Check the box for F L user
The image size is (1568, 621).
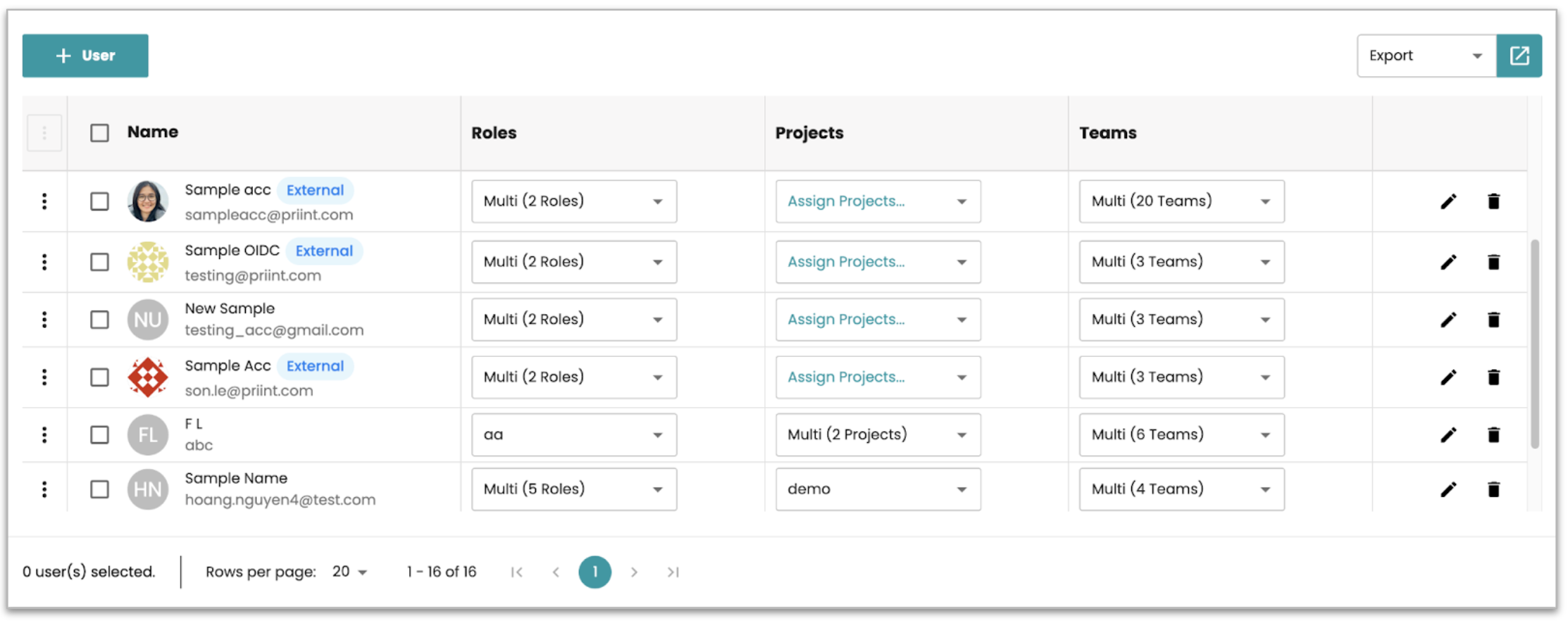point(99,435)
